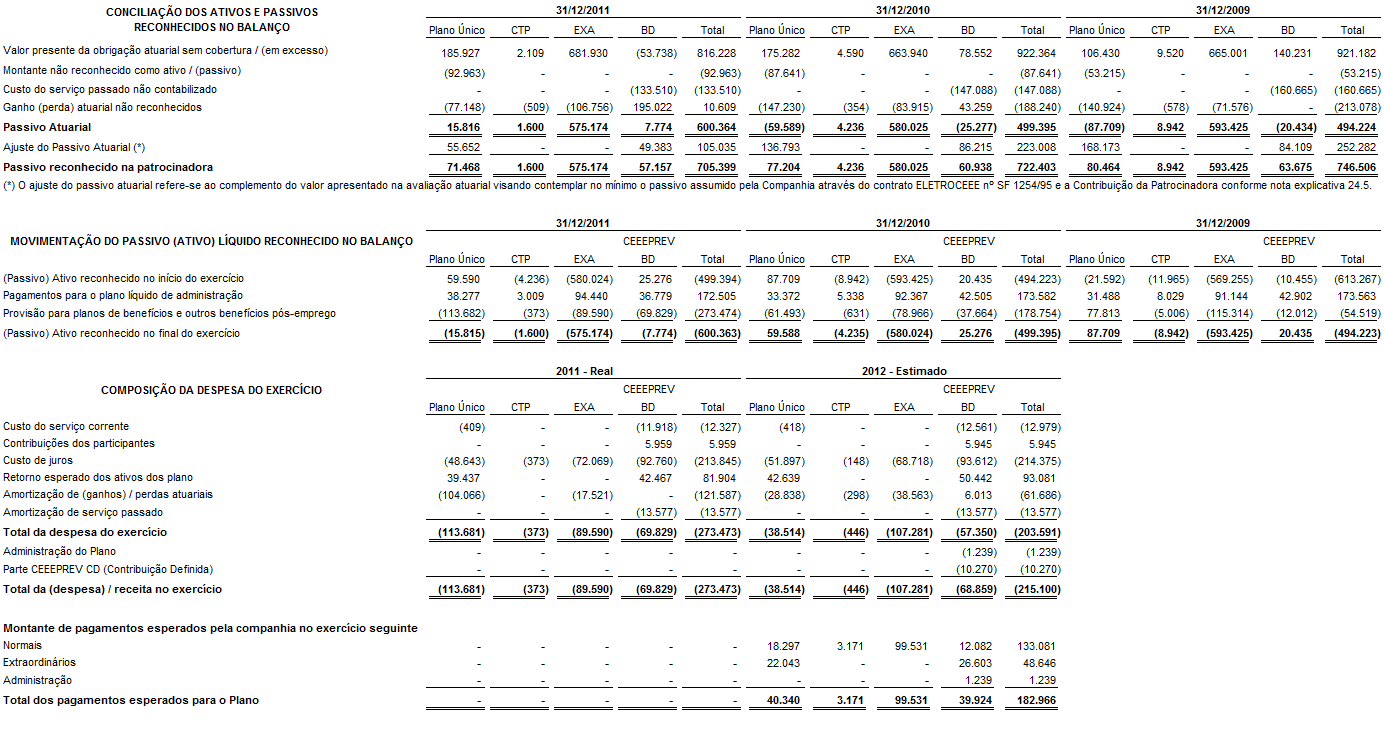Select the 'Custo de juros' row label

(37, 460)
